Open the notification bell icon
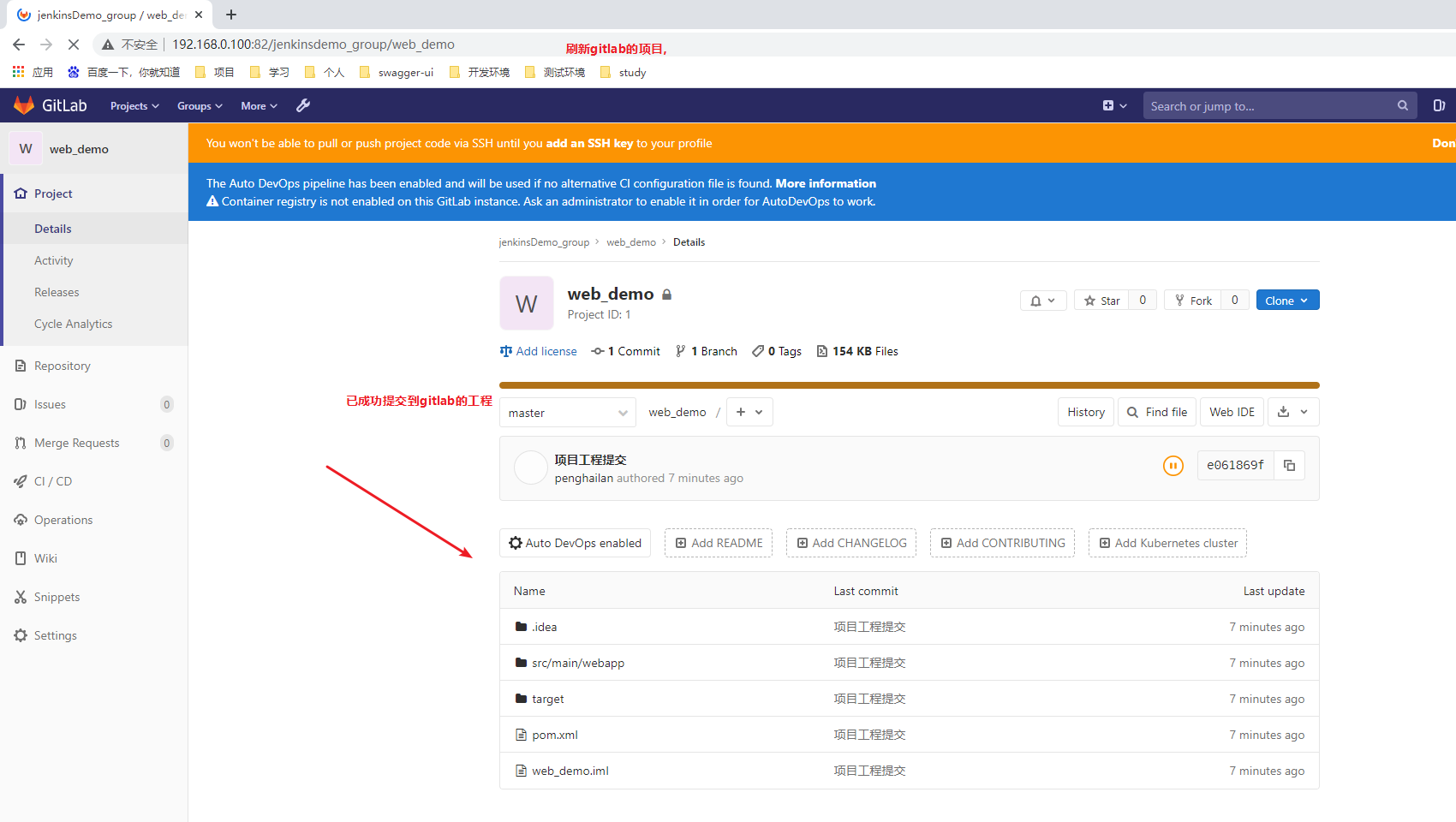Viewport: 1456px width, 822px height. 1037,301
